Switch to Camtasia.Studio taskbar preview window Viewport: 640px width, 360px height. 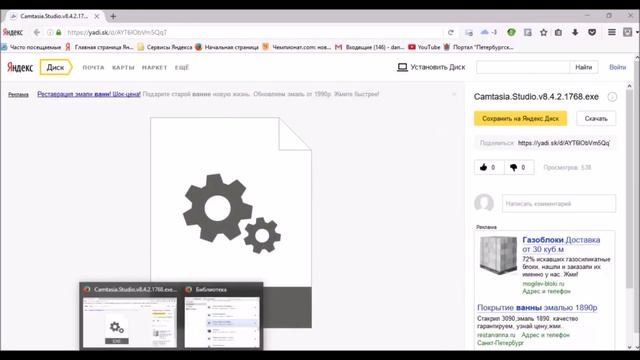point(130,316)
